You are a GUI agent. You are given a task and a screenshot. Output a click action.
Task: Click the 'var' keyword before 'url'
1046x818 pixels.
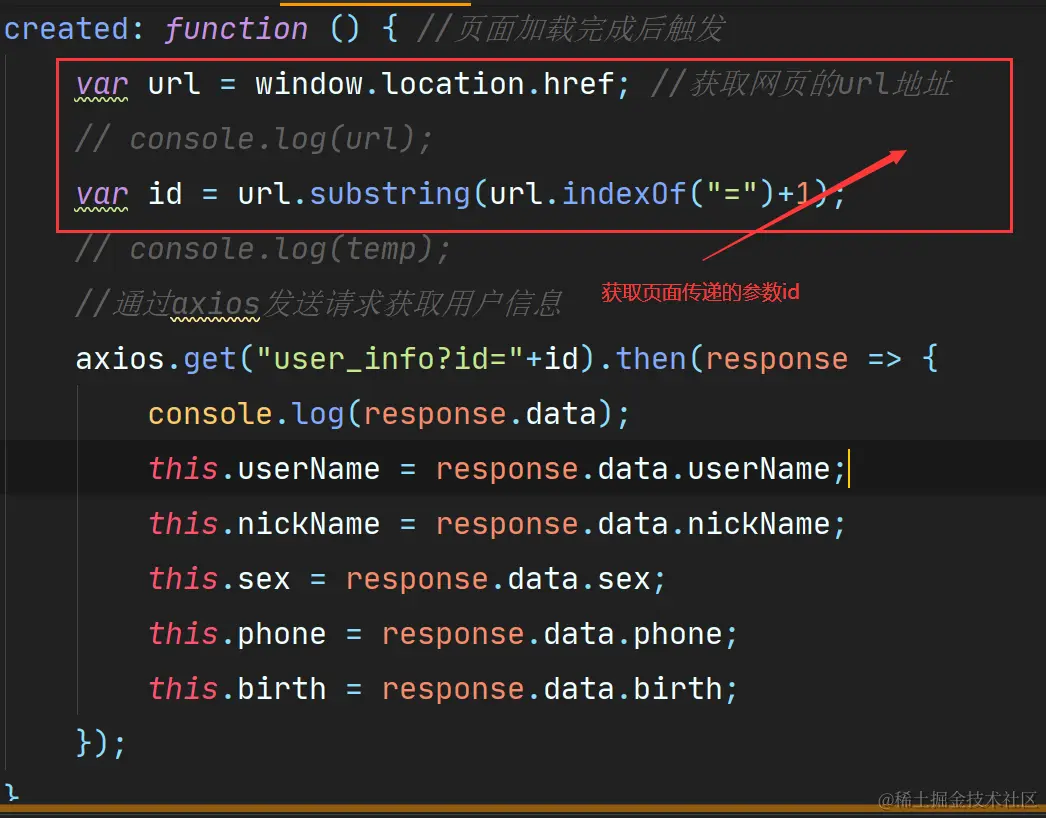(x=101, y=85)
